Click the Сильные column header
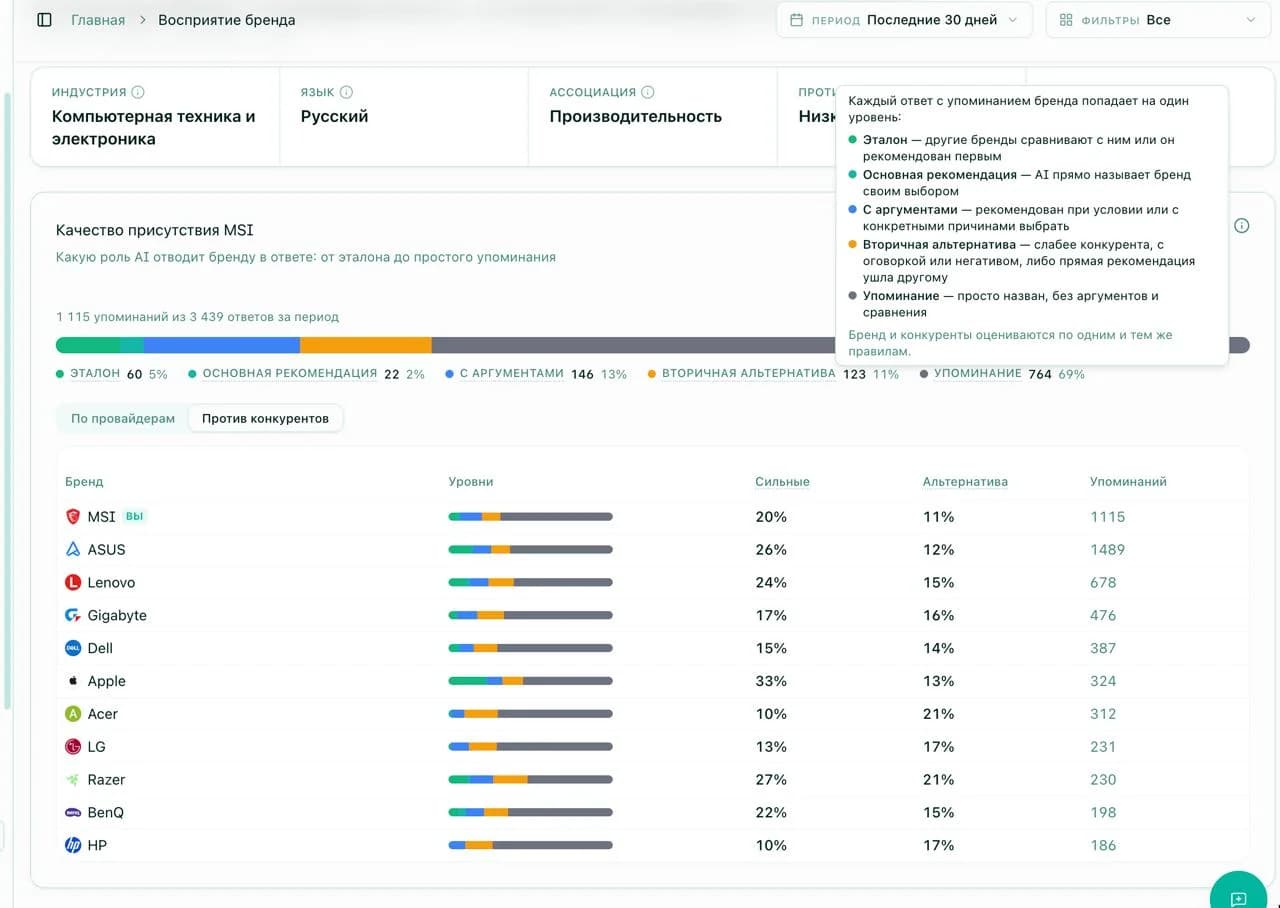Image resolution: width=1280 pixels, height=908 pixels. 782,482
